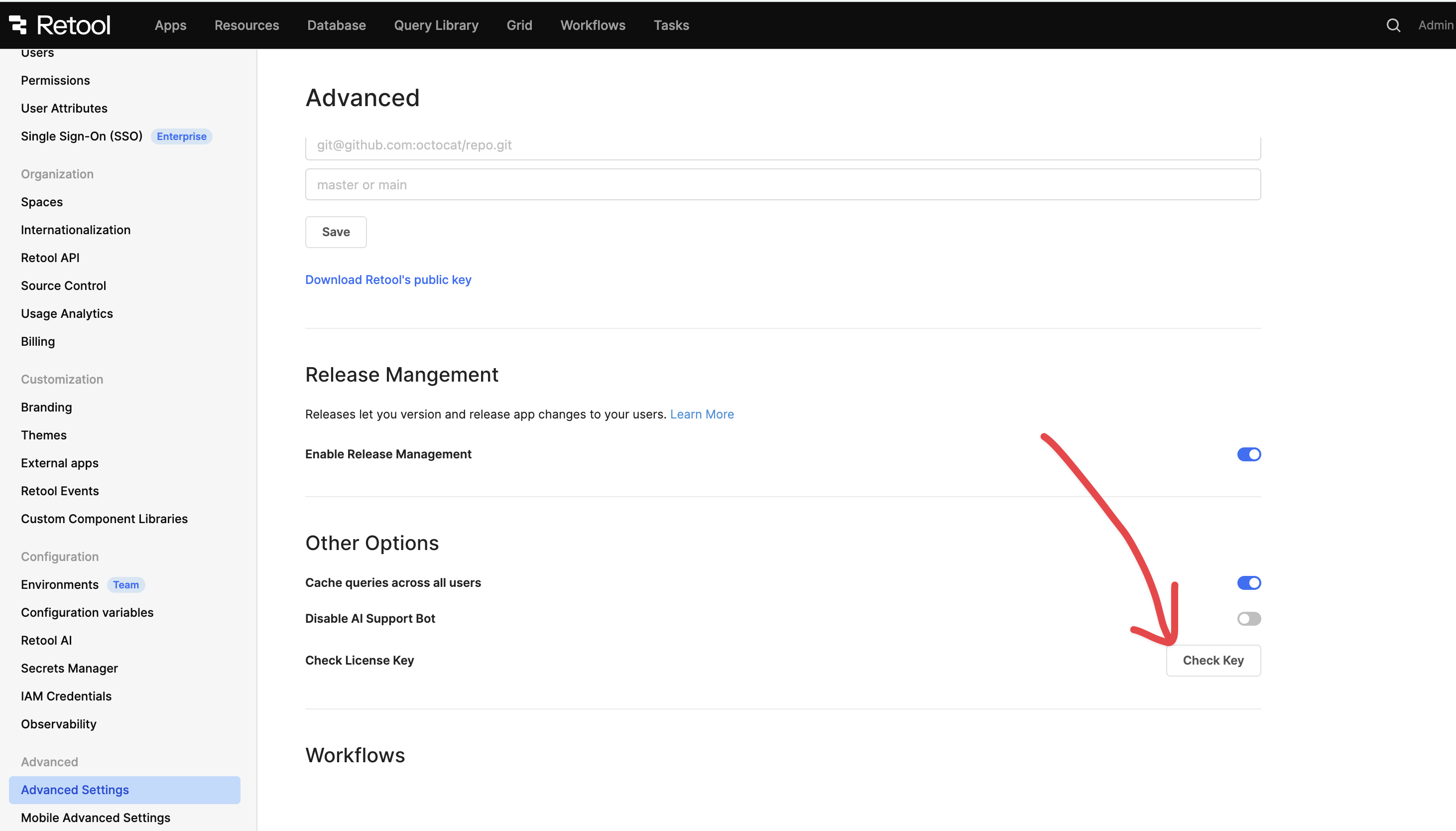Click the Retool logo icon
This screenshot has height=831, width=1456.
point(18,24)
